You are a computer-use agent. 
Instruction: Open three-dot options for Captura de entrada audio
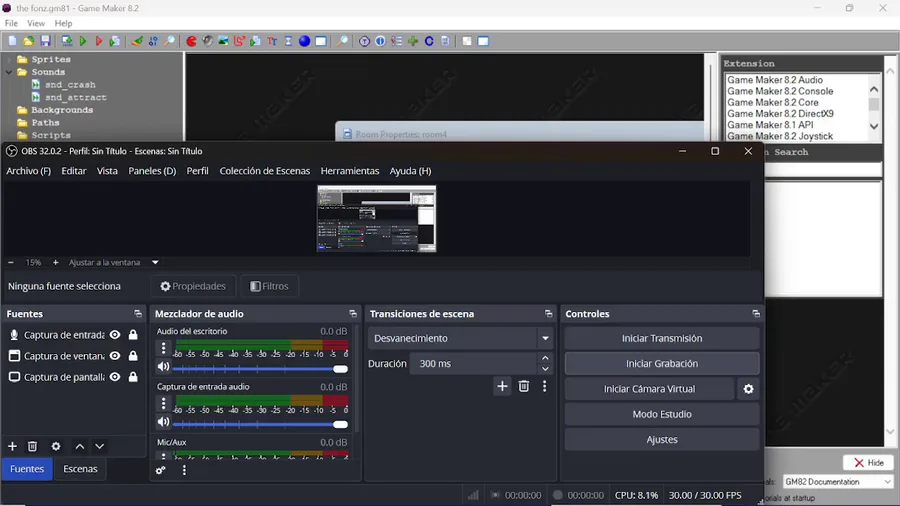pyautogui.click(x=164, y=404)
